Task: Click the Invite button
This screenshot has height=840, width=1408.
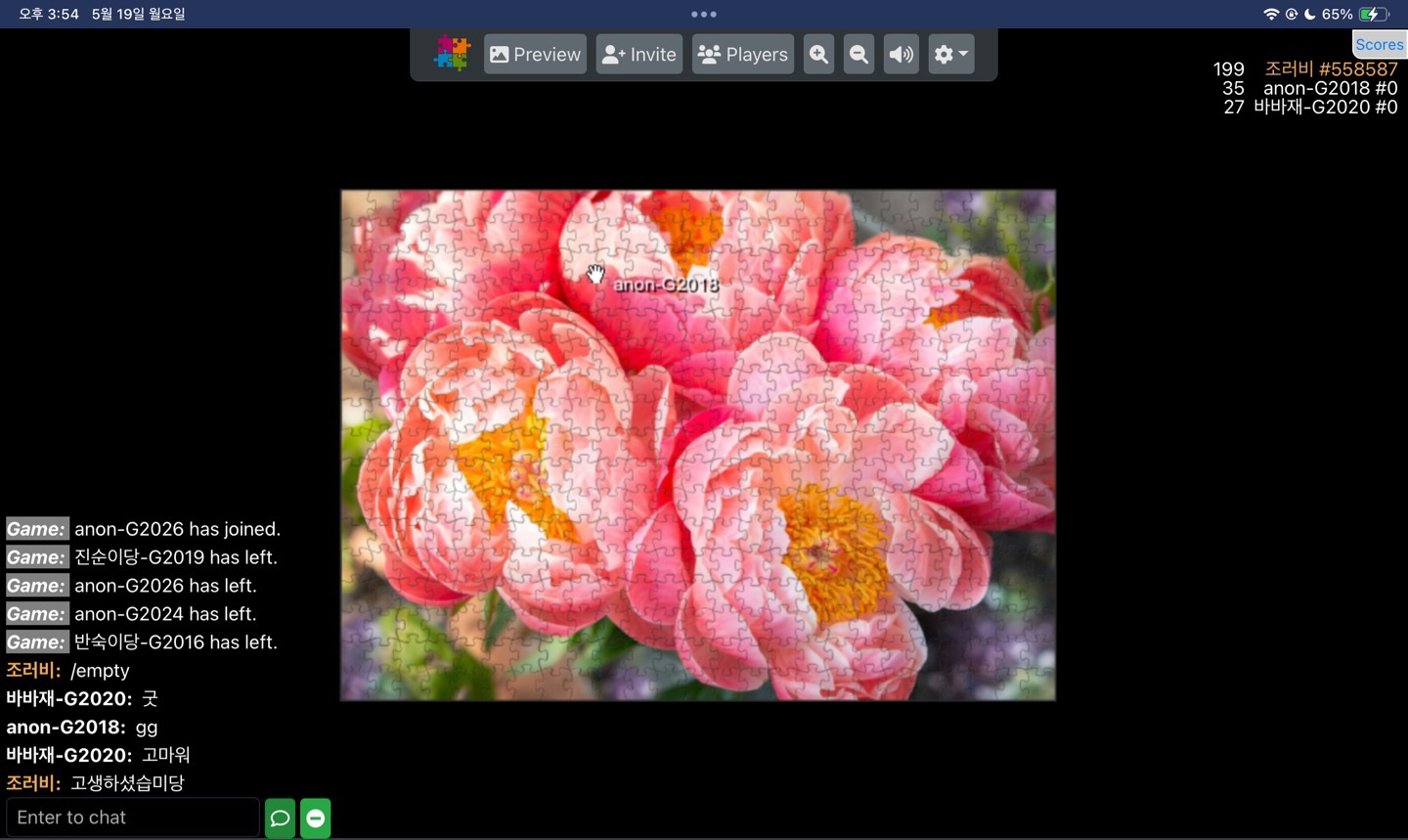Action: pos(639,55)
